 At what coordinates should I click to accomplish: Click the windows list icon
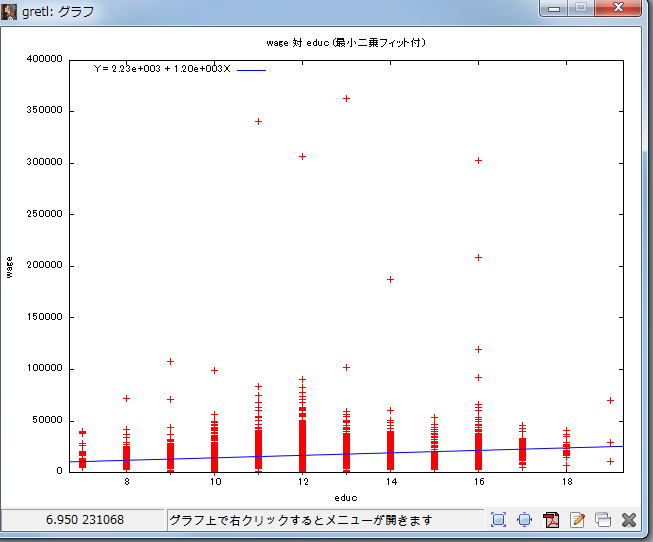click(x=603, y=520)
